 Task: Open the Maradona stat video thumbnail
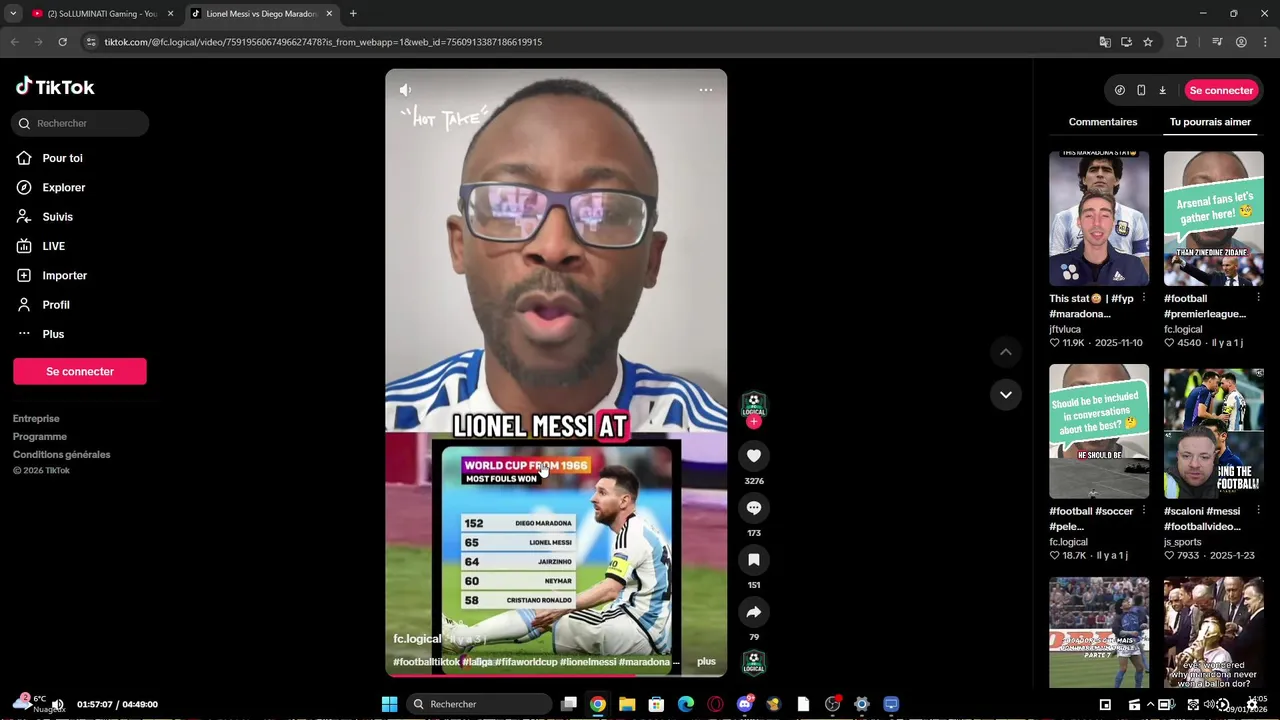tap(1099, 218)
